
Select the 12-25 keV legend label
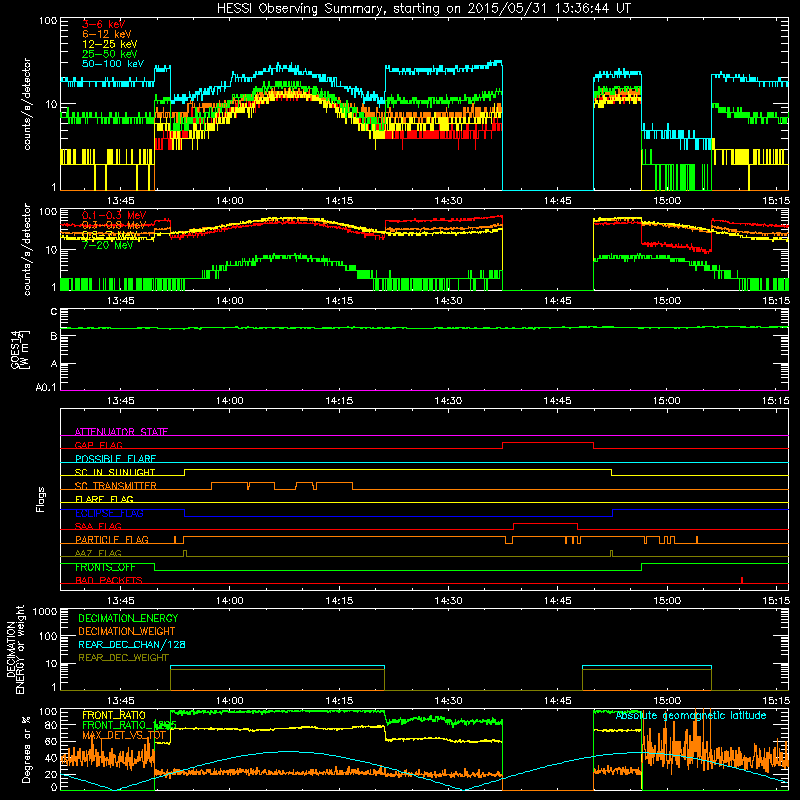tap(110, 44)
